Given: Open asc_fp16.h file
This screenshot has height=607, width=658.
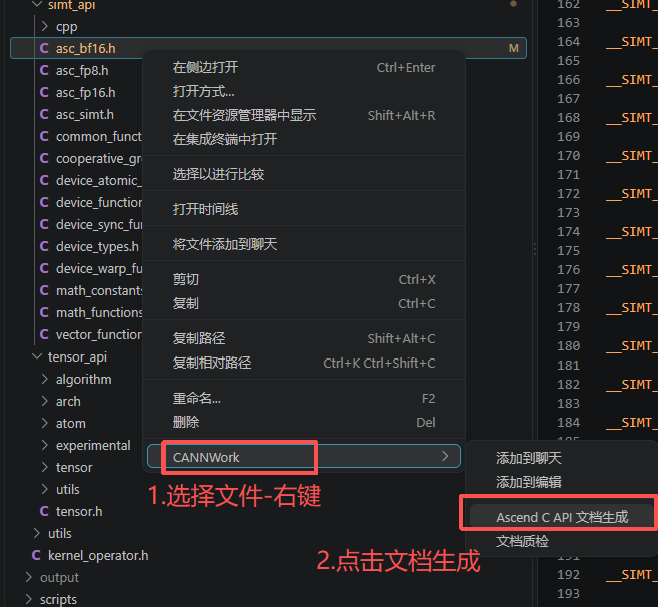Looking at the screenshot, I should (x=86, y=92).
